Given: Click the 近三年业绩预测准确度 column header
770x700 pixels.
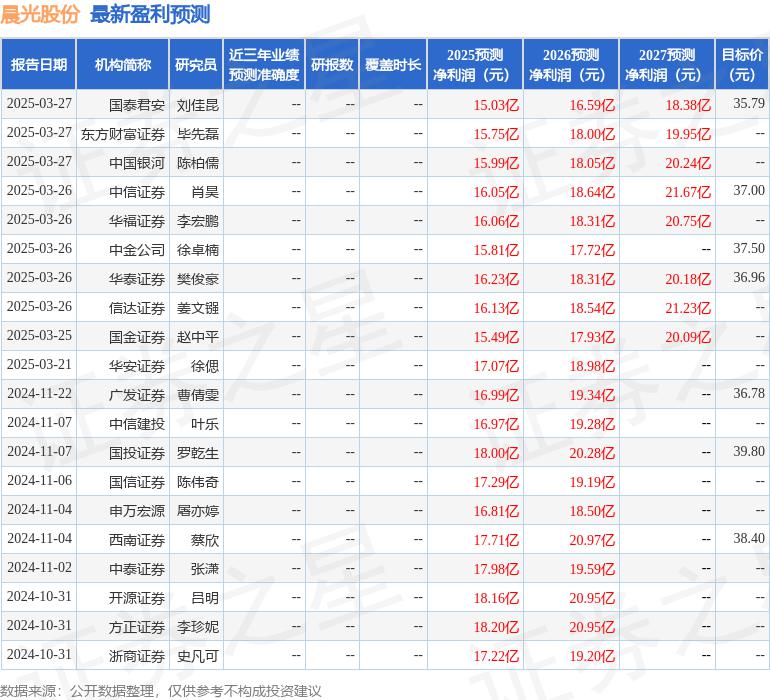Looking at the screenshot, I should 264,64.
